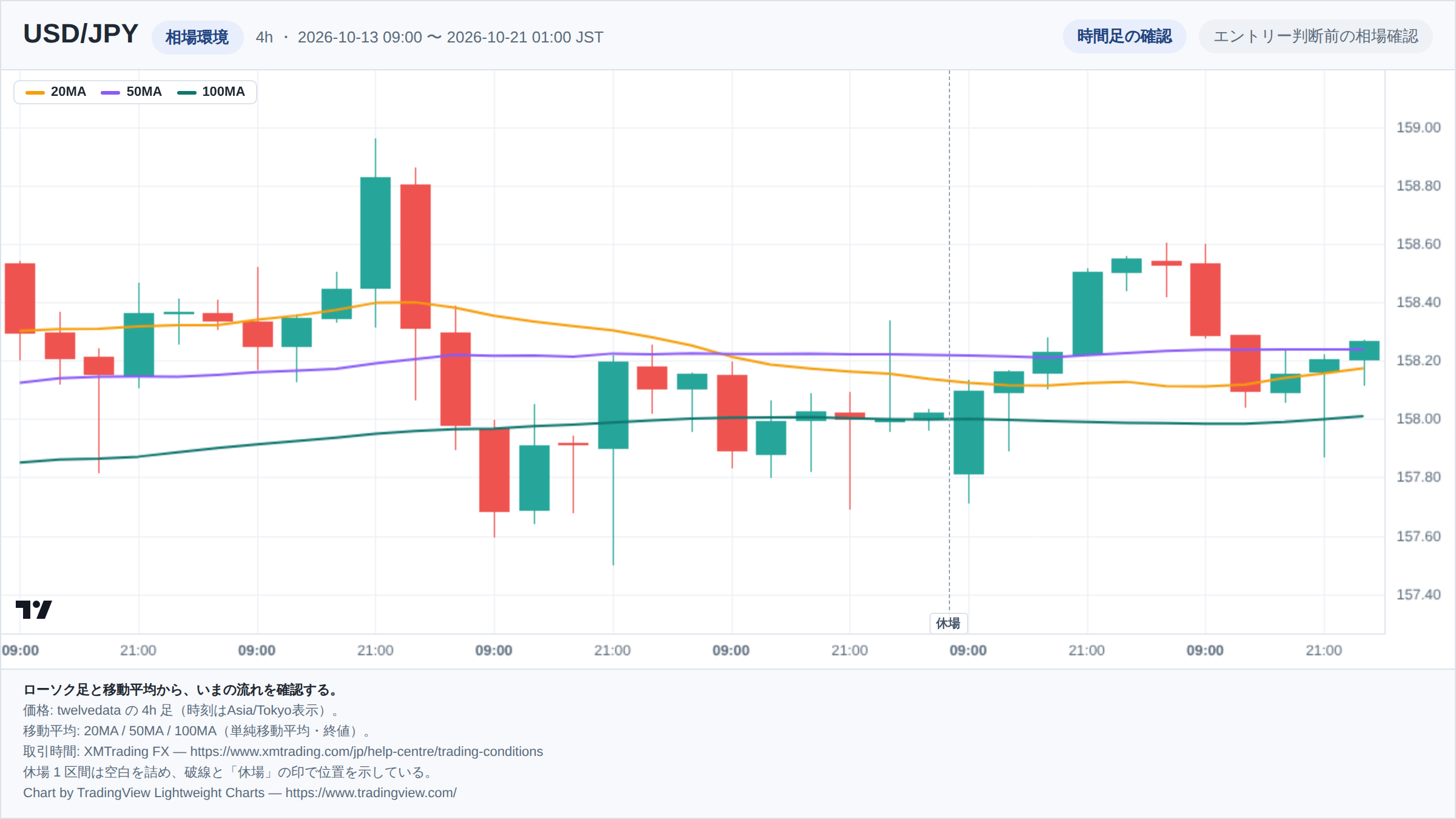Screen dimensions: 1456x819
Task: Click the 158.60 price axis label
Action: coord(1418,244)
